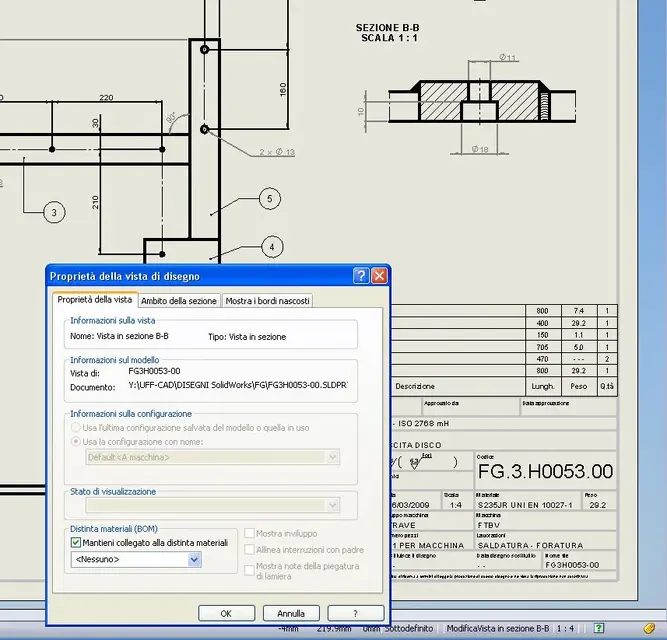Viewport: 667px width, 640px height.
Task: Click the question mark help button beside Annulla
Action: click(x=355, y=613)
